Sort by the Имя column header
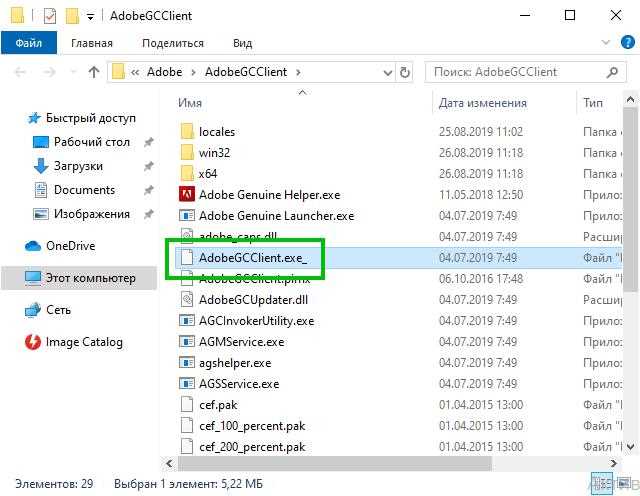This screenshot has width=640, height=496. coord(190,102)
